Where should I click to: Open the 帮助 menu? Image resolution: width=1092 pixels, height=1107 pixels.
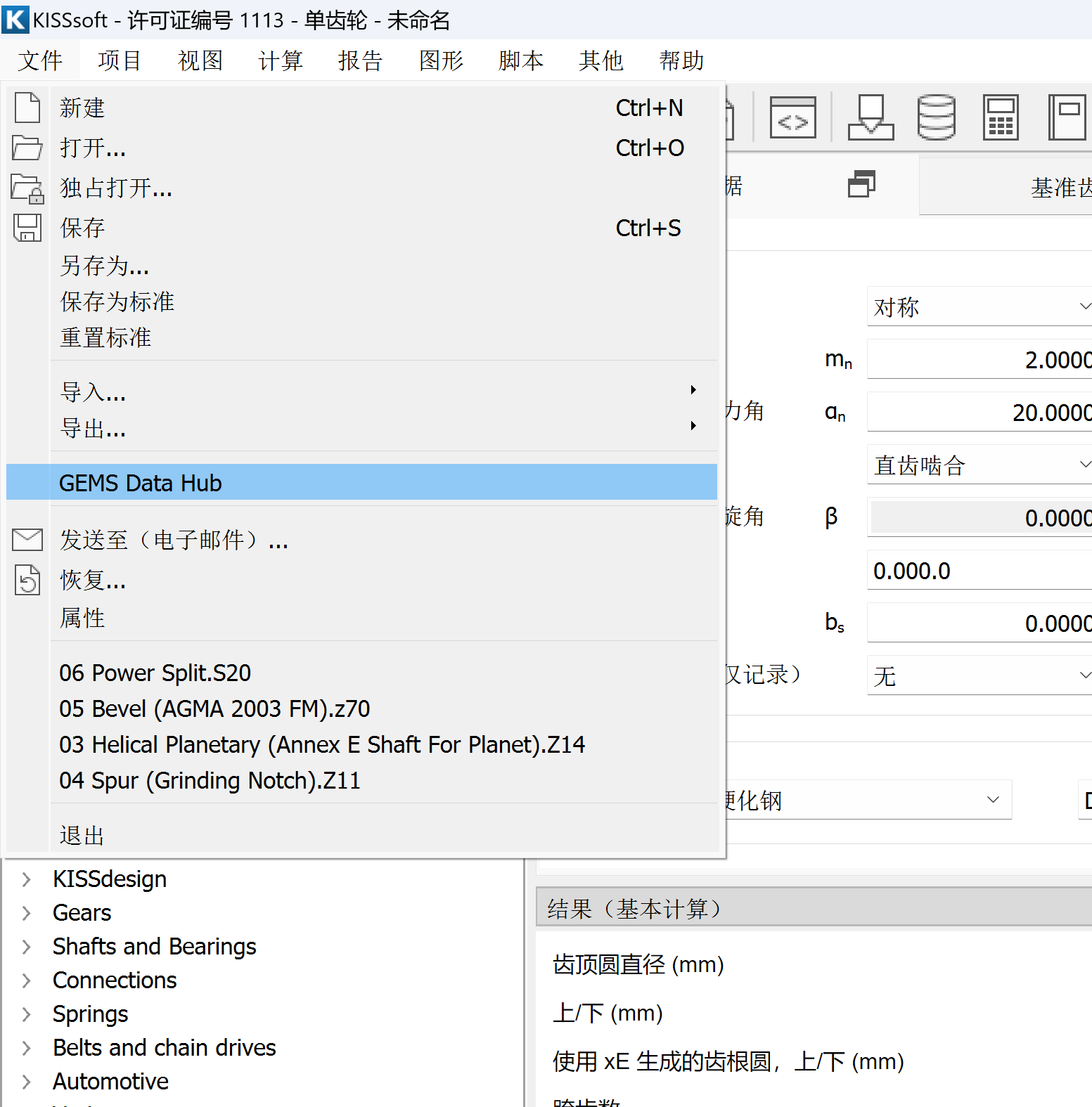click(681, 60)
